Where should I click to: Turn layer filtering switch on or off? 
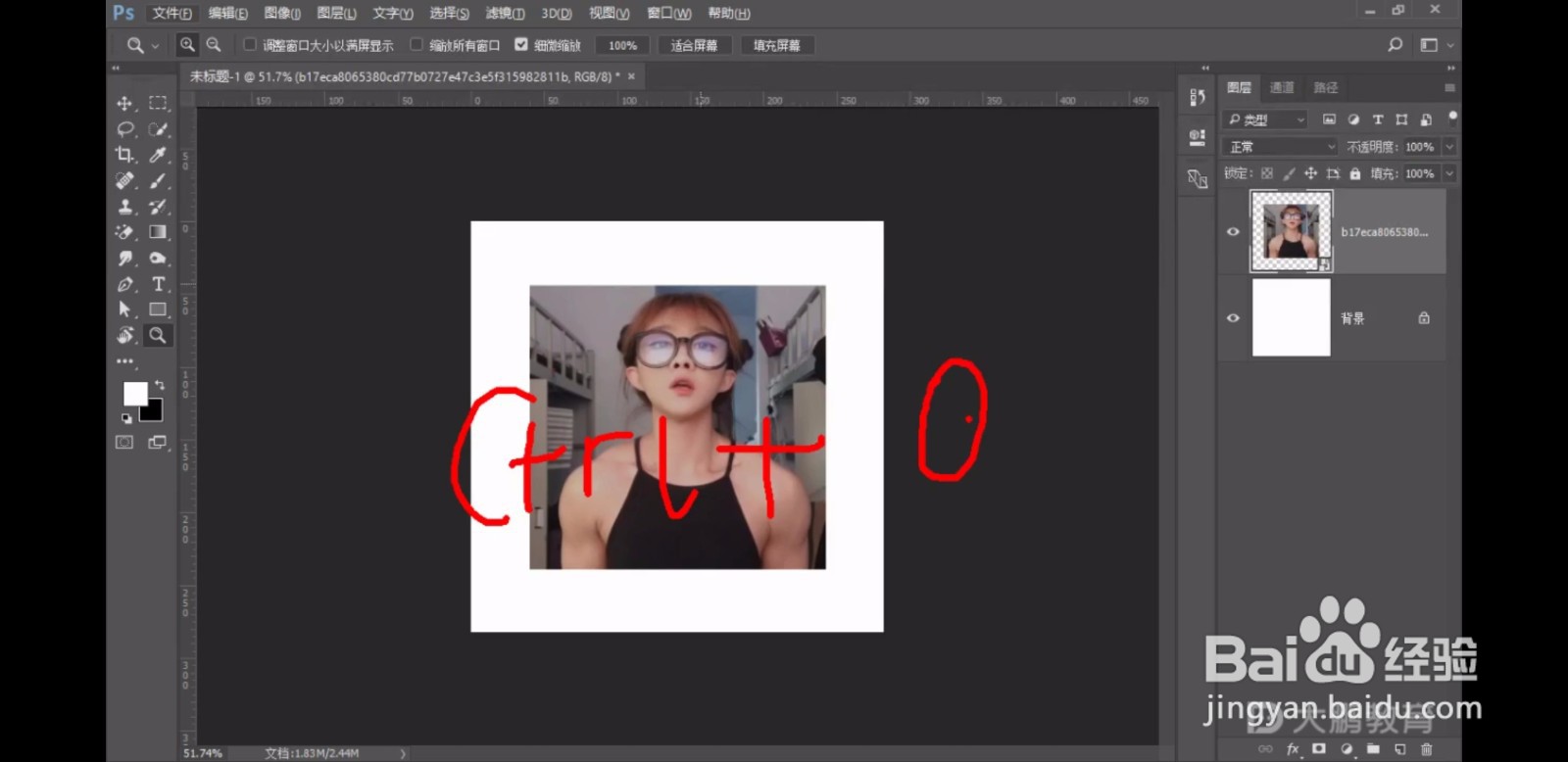click(x=1452, y=117)
